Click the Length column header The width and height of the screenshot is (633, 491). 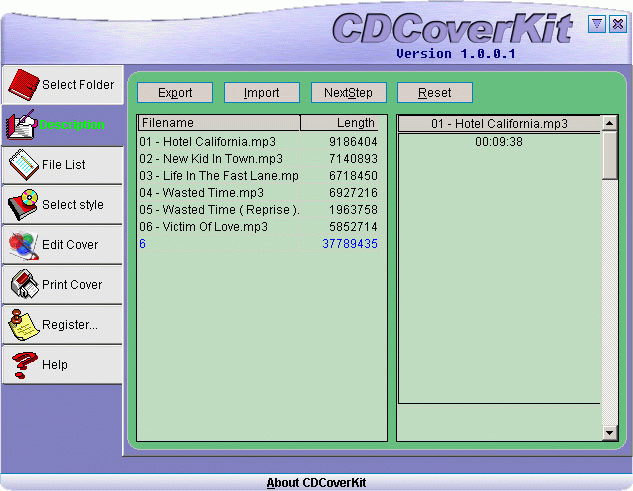339,123
